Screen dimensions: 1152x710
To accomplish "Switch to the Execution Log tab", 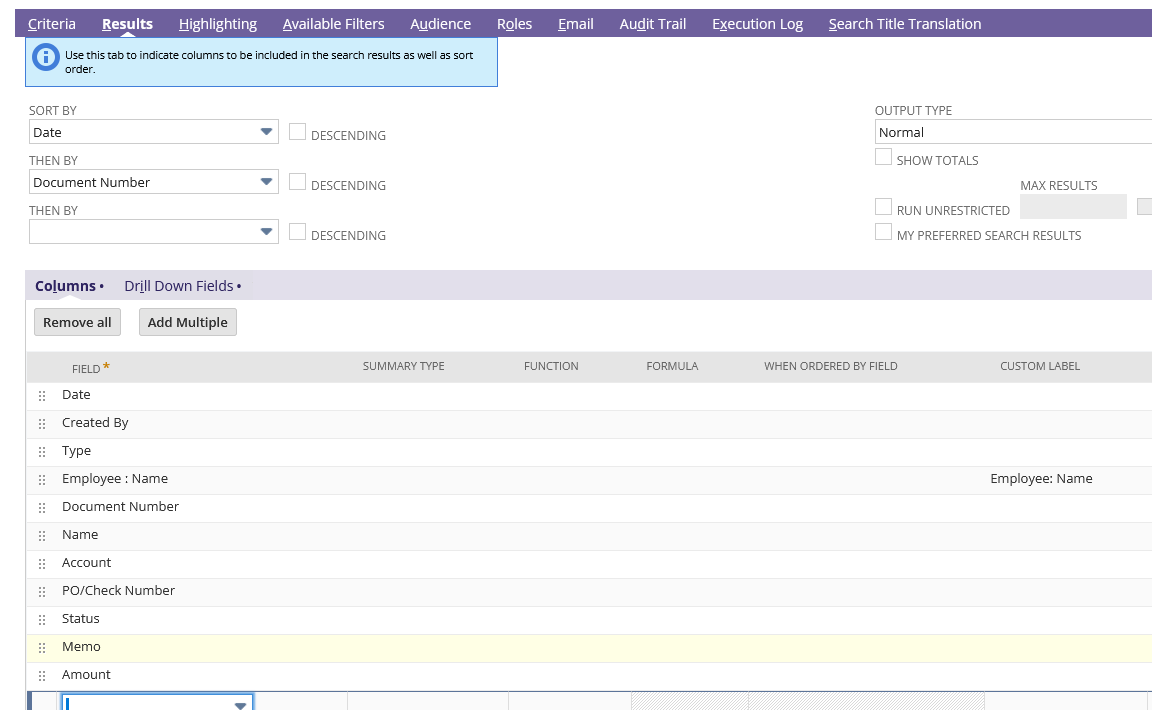I will (757, 24).
